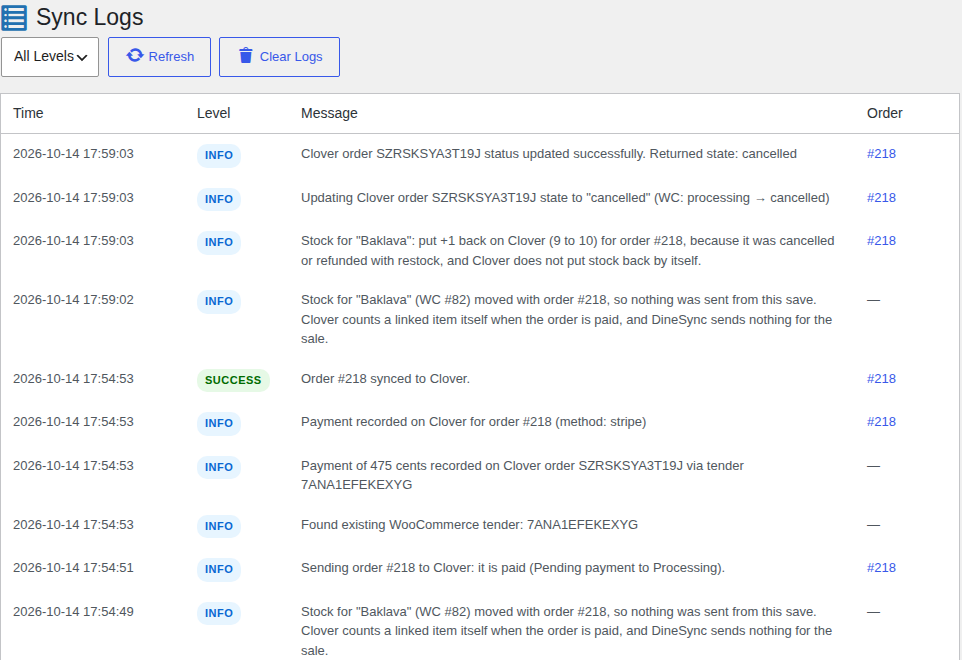This screenshot has width=962, height=660.
Task: Click 'Updating Clover order SZRSKSYA3T19J state' message
Action: [565, 198]
